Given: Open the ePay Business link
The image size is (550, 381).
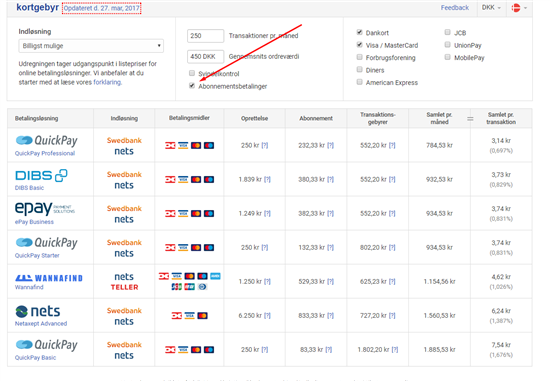Looking at the screenshot, I should [x=34, y=222].
